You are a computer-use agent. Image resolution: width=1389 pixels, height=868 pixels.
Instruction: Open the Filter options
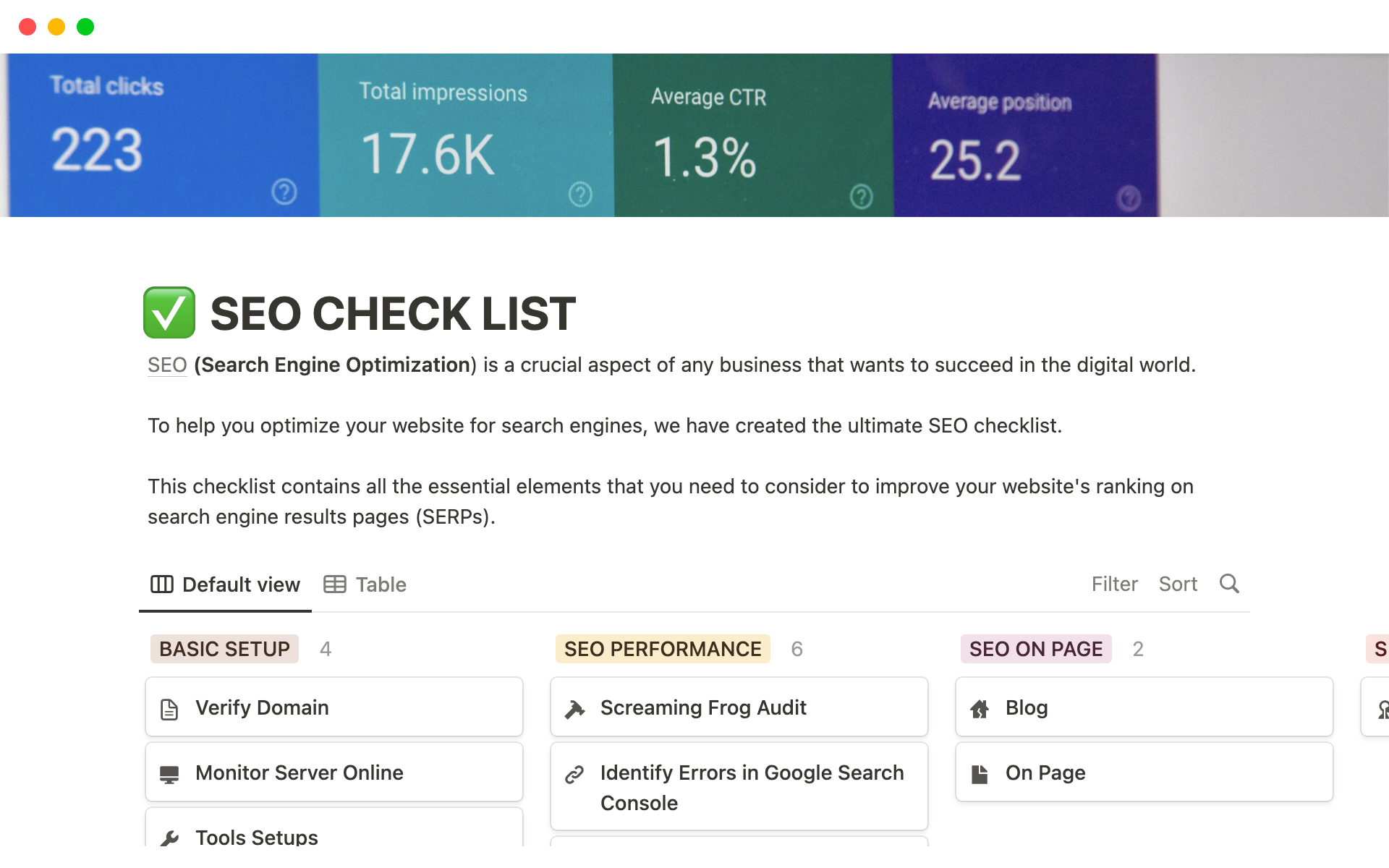click(1114, 584)
